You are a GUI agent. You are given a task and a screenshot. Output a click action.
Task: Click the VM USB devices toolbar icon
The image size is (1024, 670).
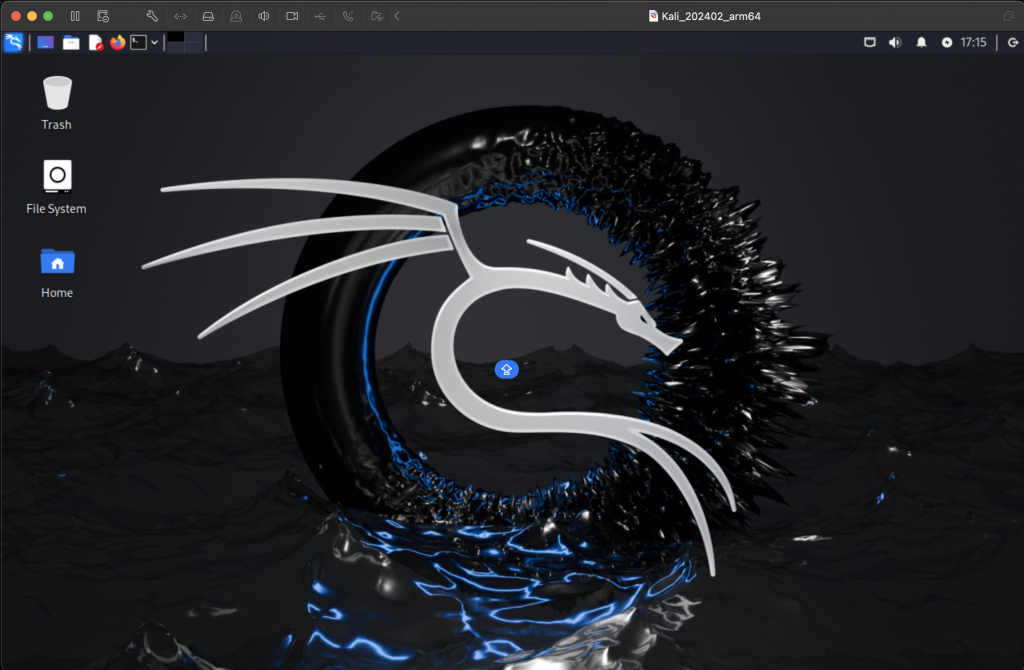coord(320,16)
